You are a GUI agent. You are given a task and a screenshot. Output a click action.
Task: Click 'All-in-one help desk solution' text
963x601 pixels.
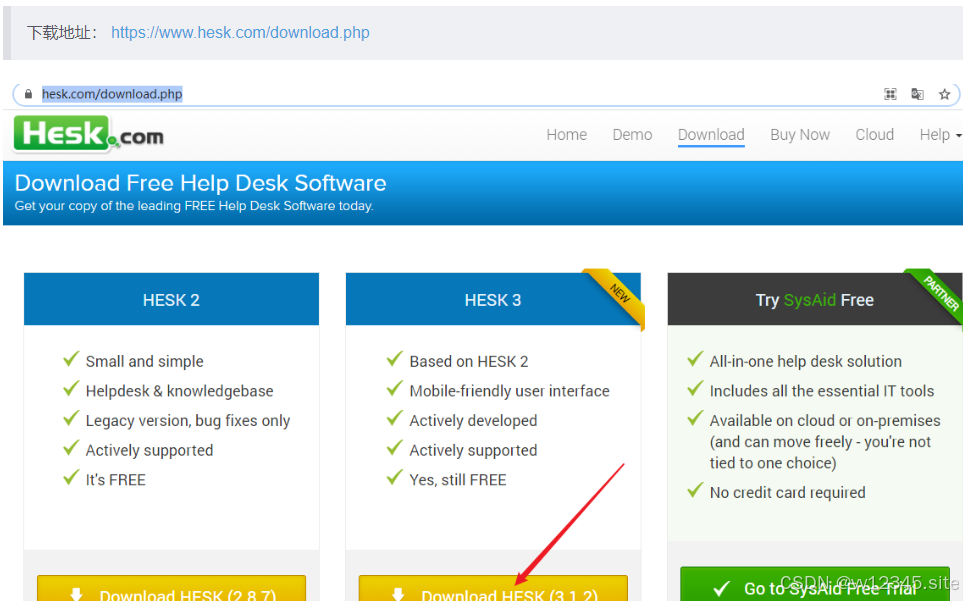[x=805, y=362]
